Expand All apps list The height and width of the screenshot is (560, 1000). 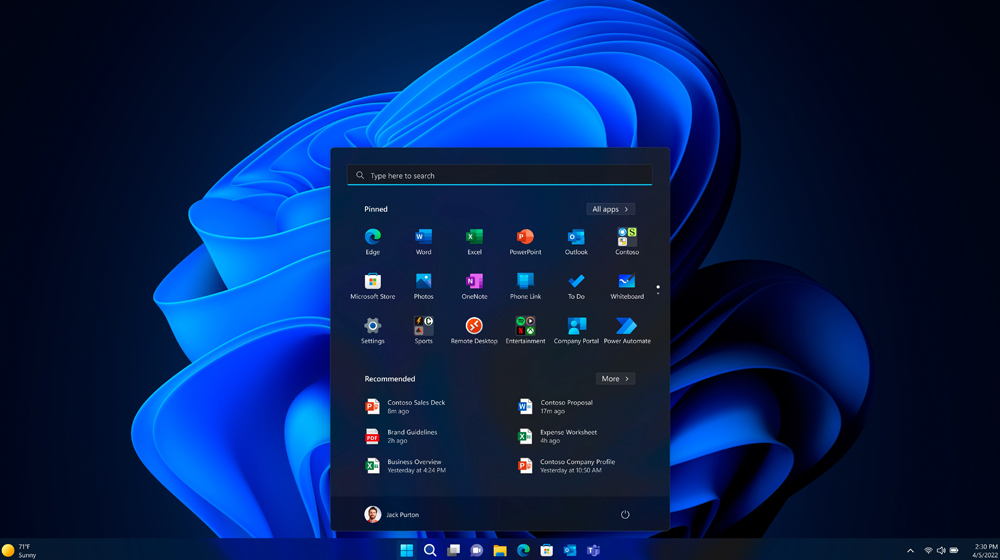click(610, 209)
